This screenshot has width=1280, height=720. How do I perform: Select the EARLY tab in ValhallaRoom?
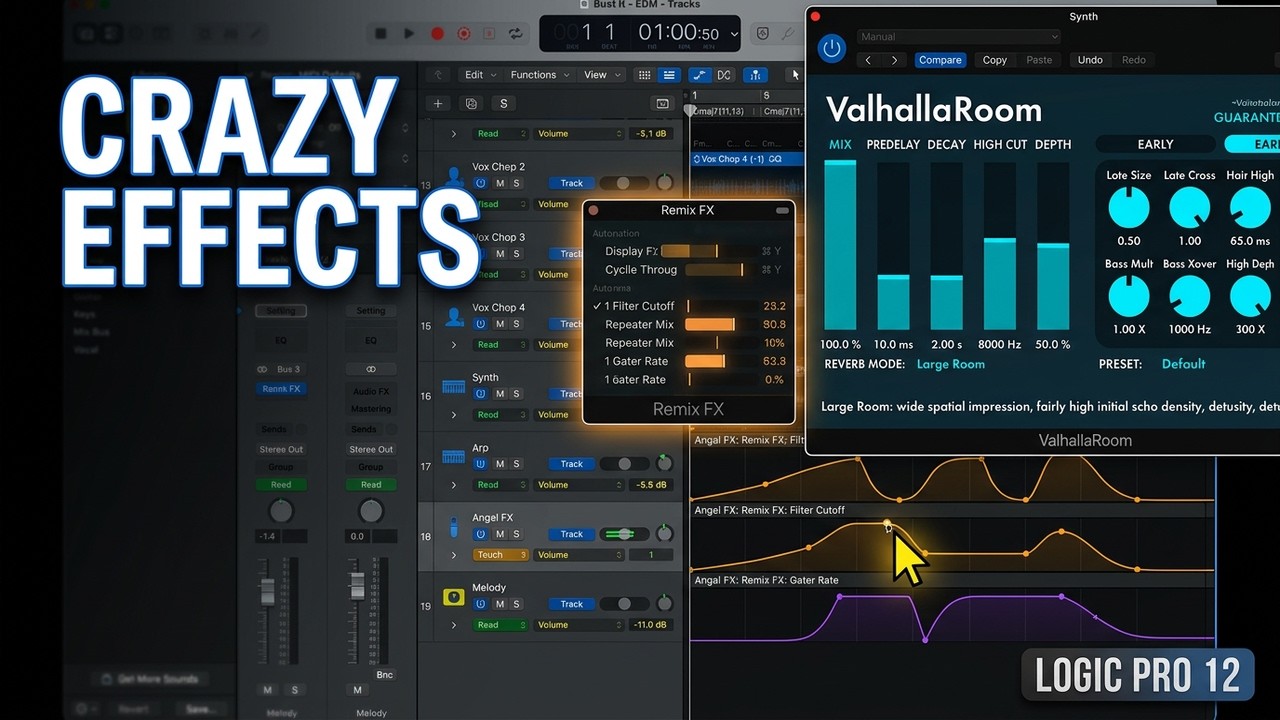[1155, 144]
